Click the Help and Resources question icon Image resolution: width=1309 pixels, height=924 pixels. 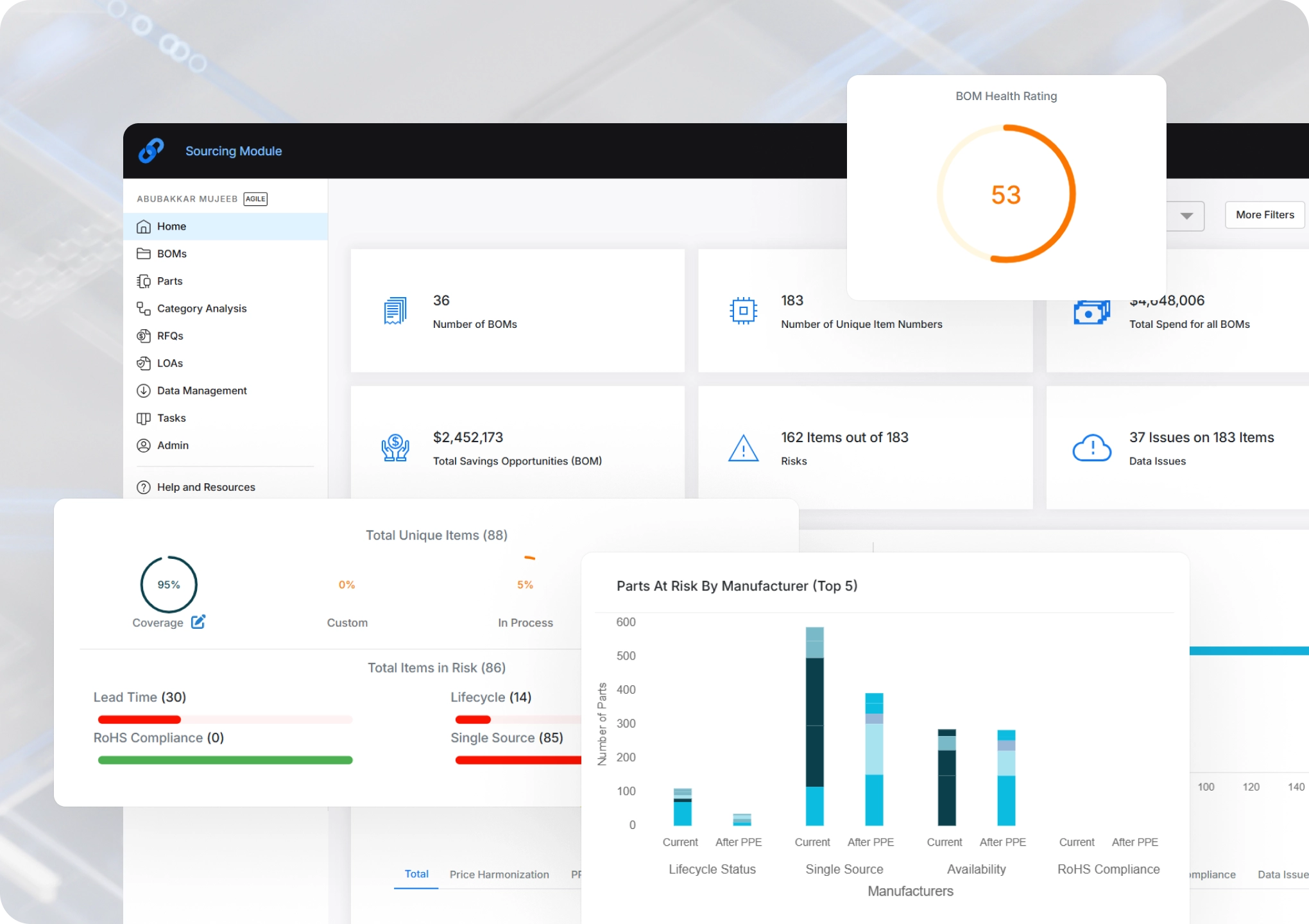(x=144, y=488)
